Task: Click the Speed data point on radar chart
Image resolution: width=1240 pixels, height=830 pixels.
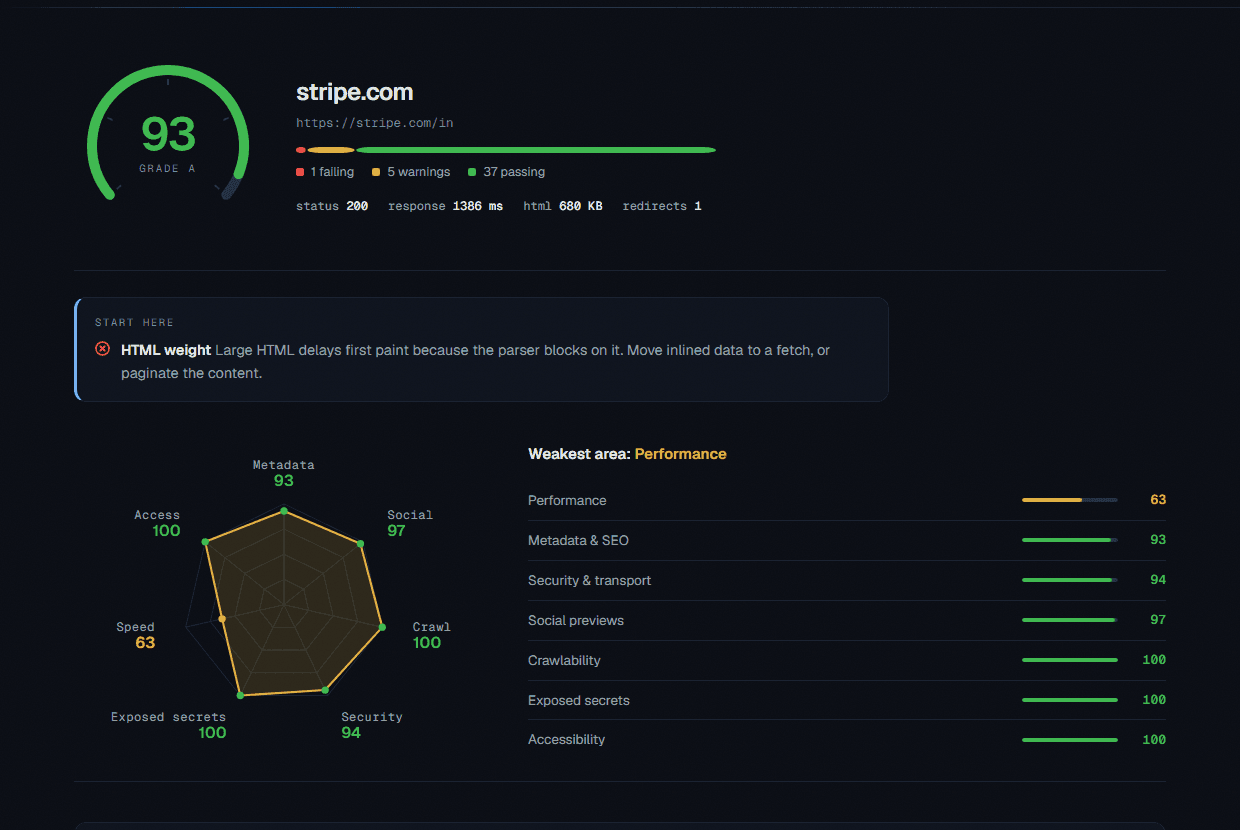Action: pos(222,619)
